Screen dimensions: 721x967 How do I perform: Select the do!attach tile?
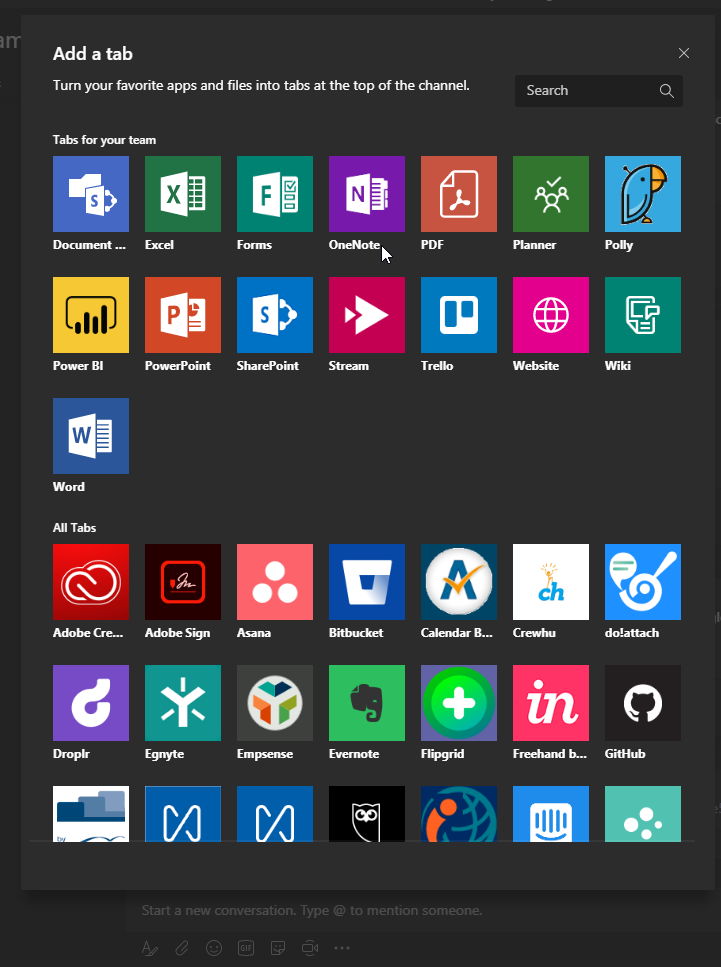point(643,582)
